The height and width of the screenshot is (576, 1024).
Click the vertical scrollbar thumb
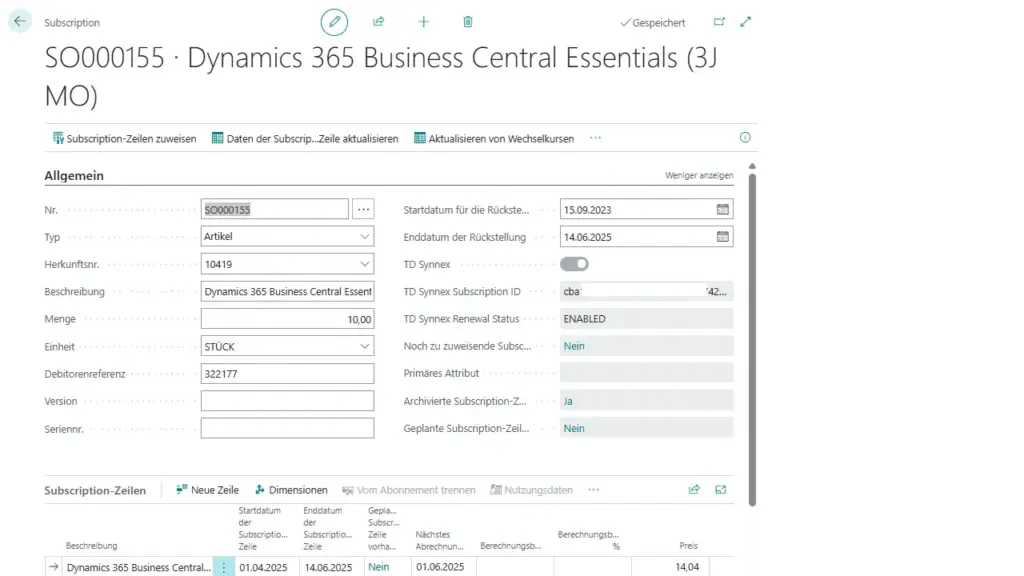click(x=752, y=340)
